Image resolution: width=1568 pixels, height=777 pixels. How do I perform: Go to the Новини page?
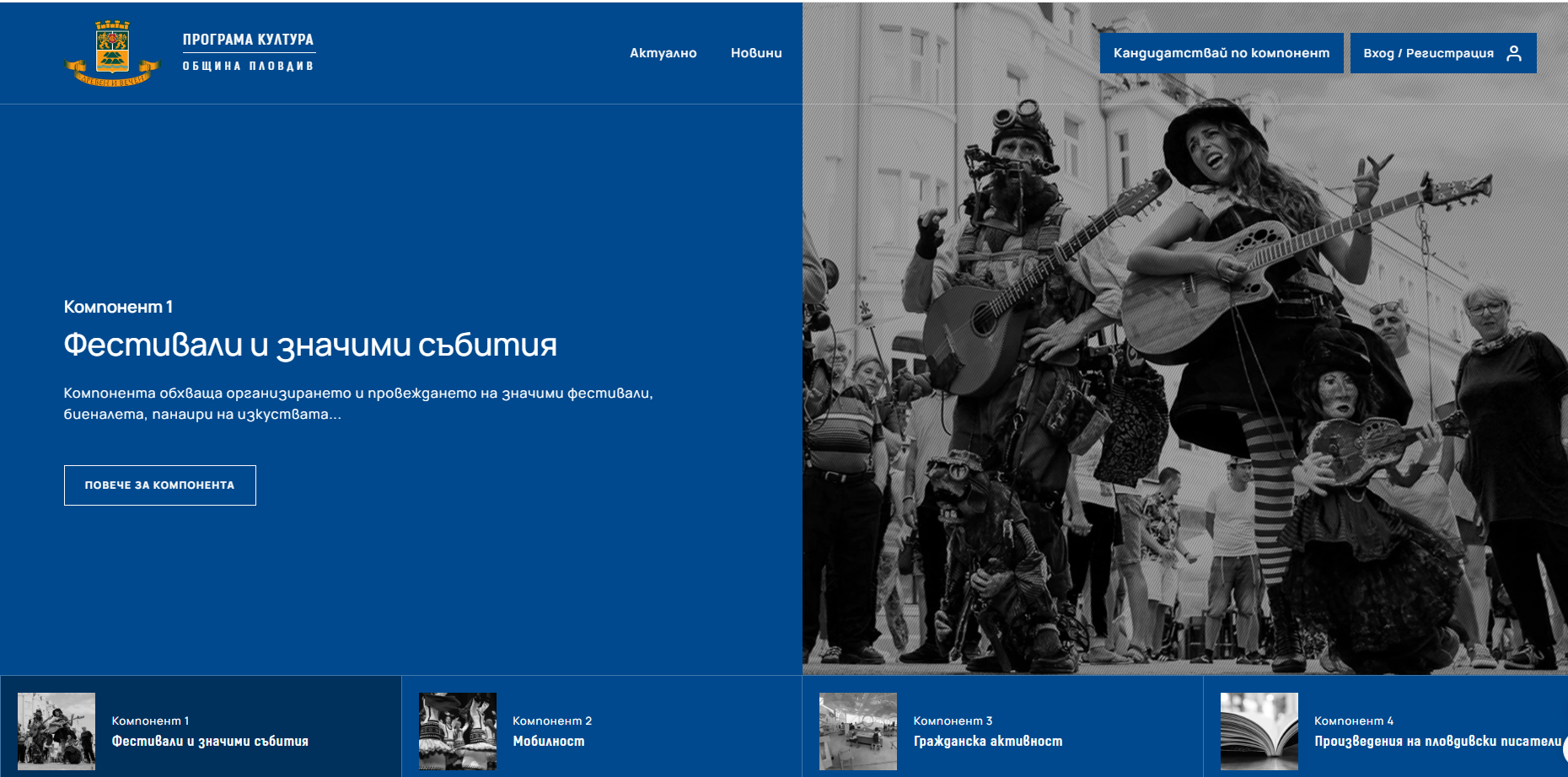(x=756, y=53)
